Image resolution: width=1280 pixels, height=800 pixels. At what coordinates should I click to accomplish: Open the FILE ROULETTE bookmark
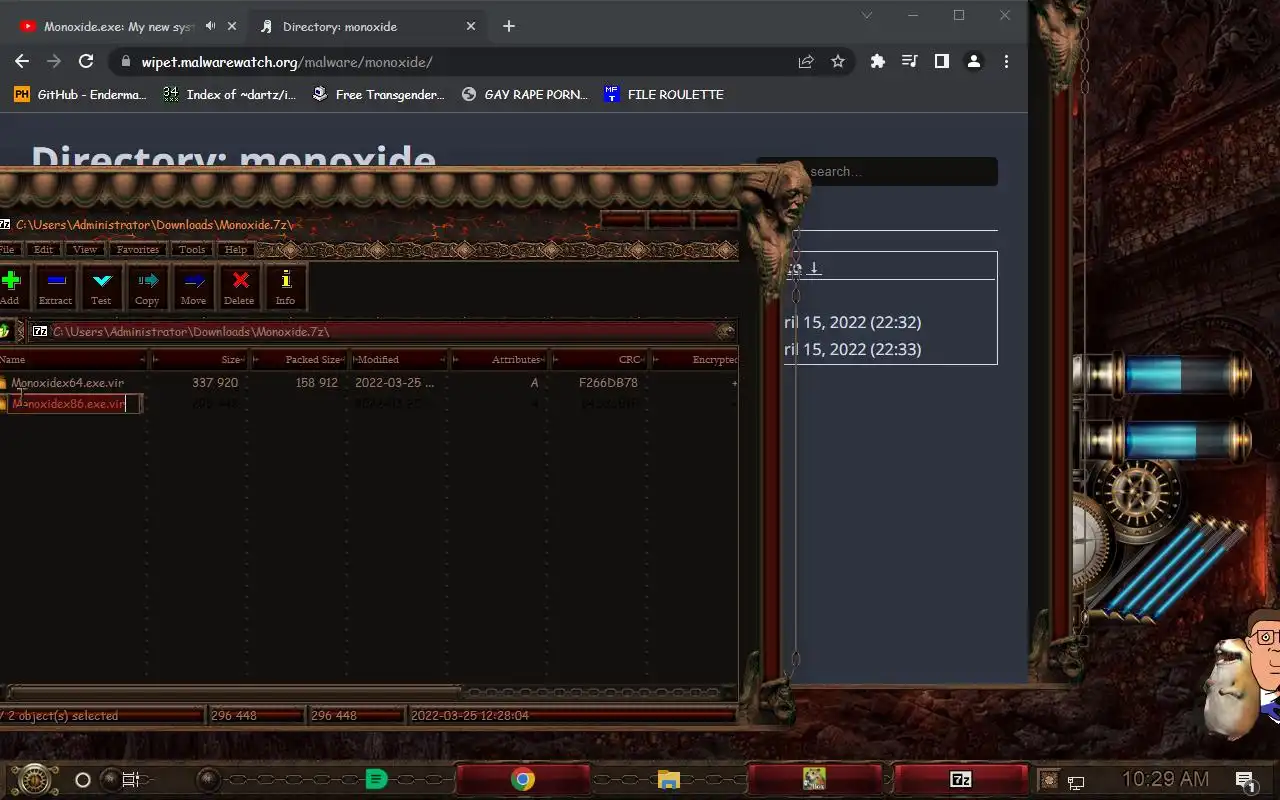click(x=664, y=95)
